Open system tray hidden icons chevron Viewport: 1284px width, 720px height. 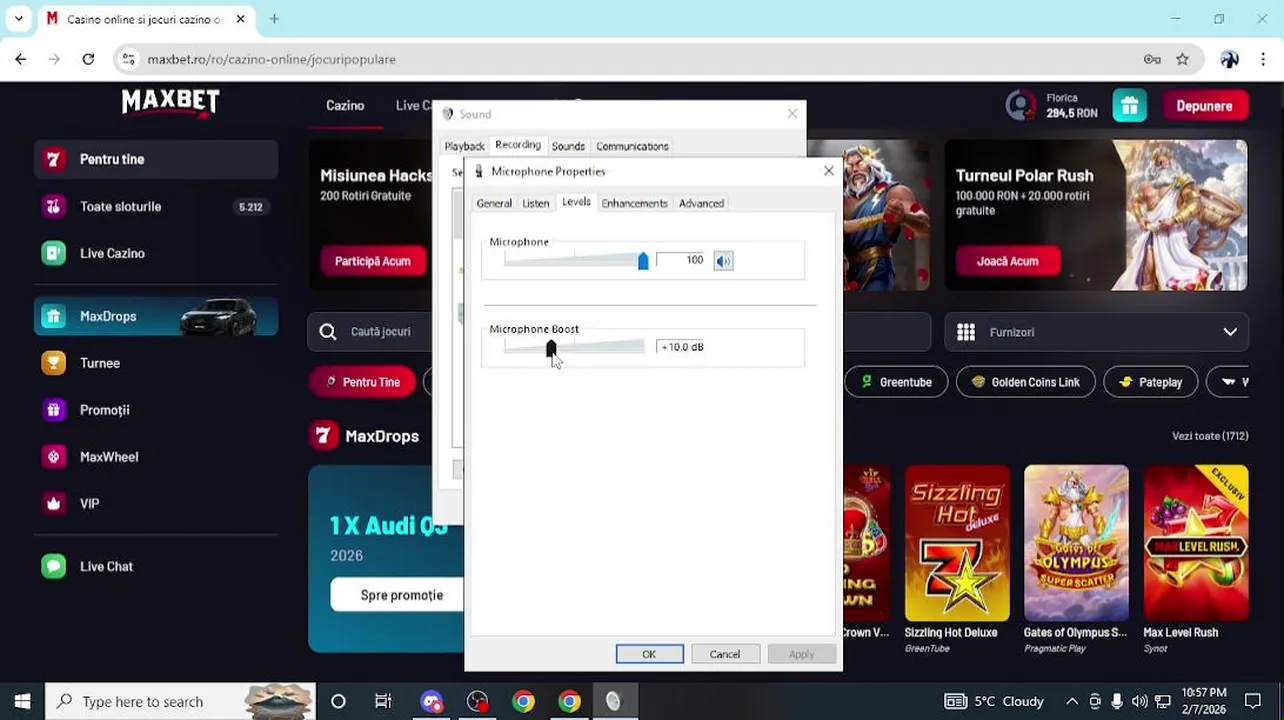tap(1072, 701)
